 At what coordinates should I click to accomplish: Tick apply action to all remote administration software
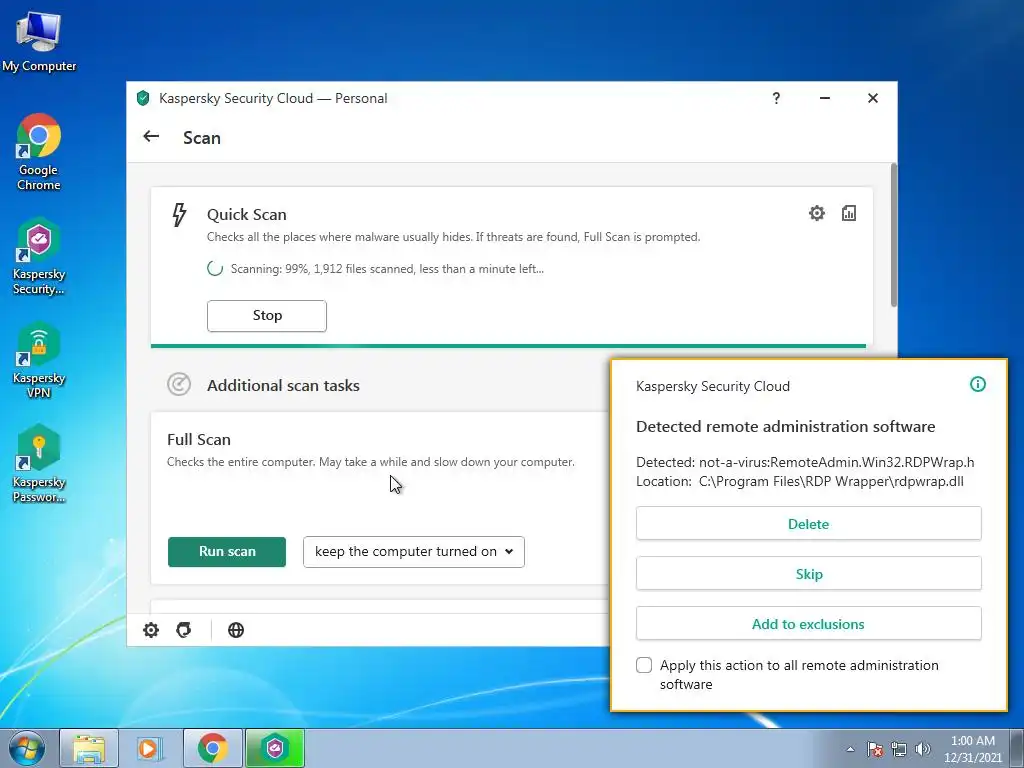(x=644, y=665)
